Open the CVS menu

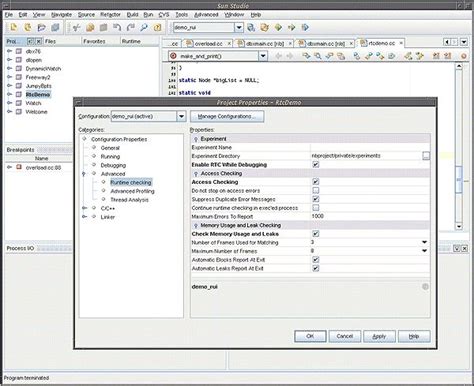(164, 15)
